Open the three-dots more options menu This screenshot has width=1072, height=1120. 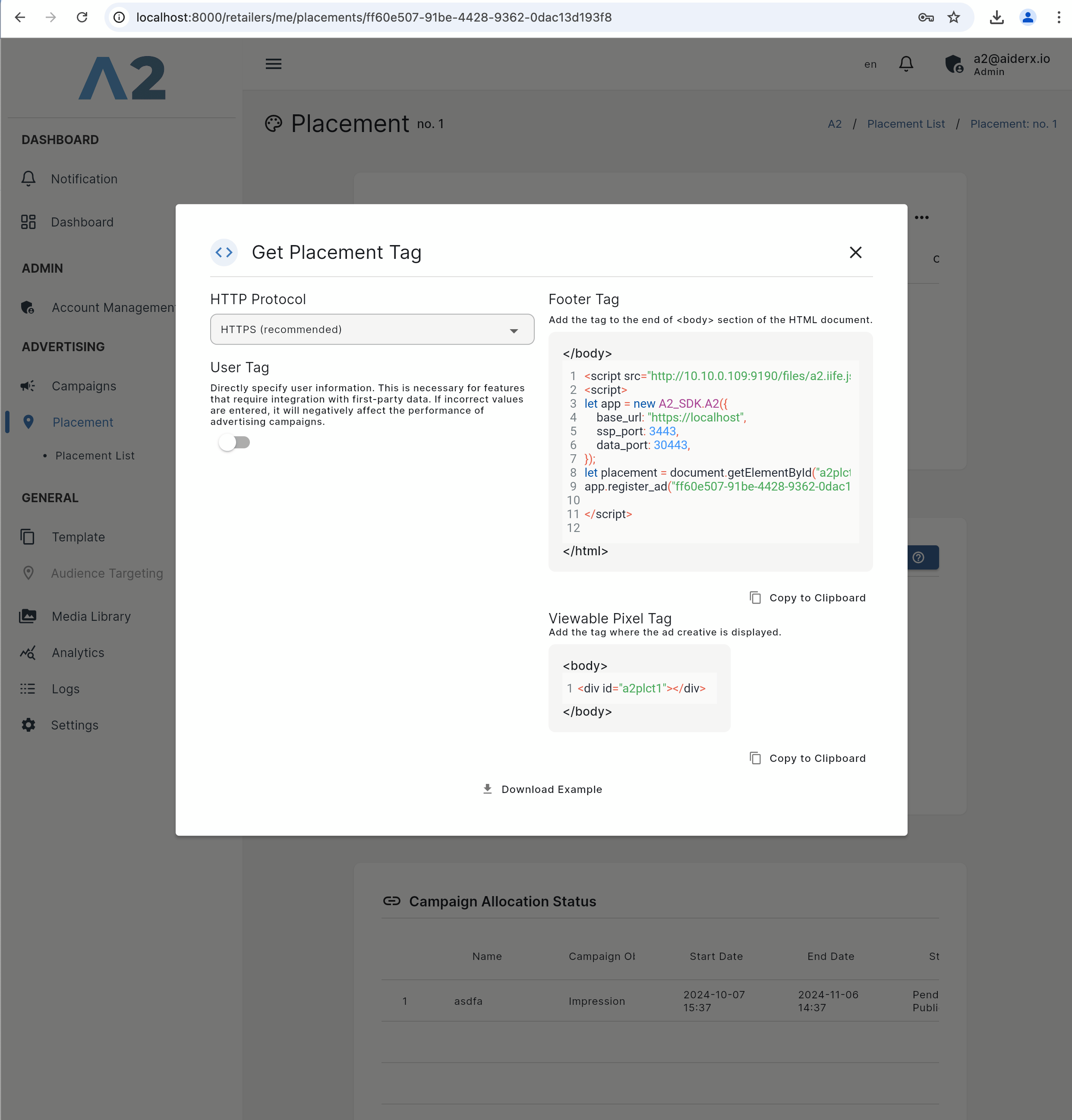[922, 217]
